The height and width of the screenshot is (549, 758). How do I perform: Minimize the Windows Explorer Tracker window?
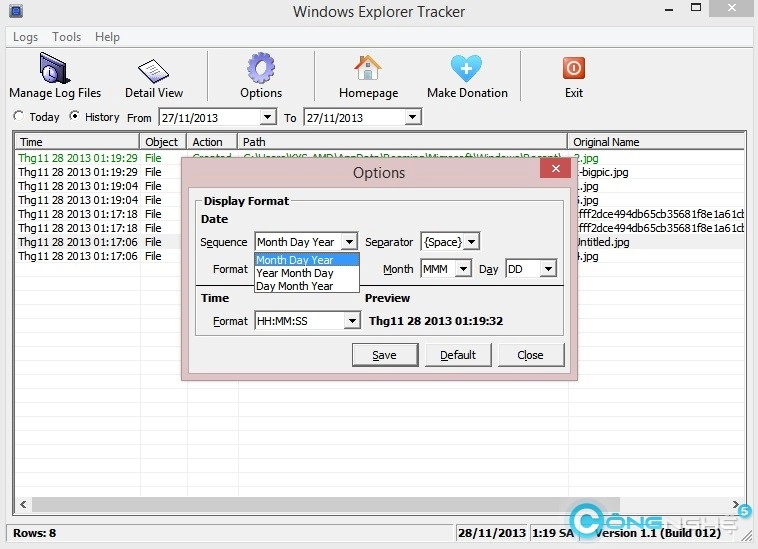point(669,9)
